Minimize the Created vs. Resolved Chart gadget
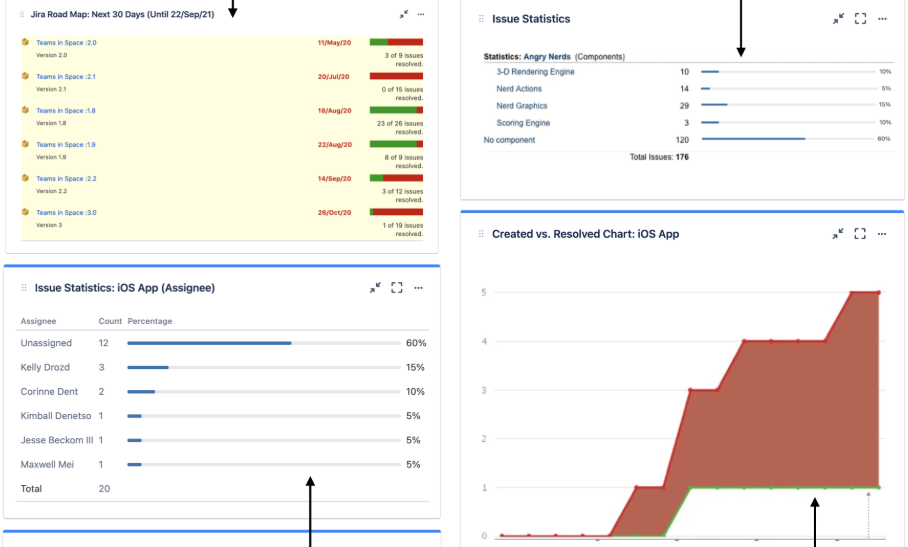This screenshot has width=908, height=547. pos(838,234)
